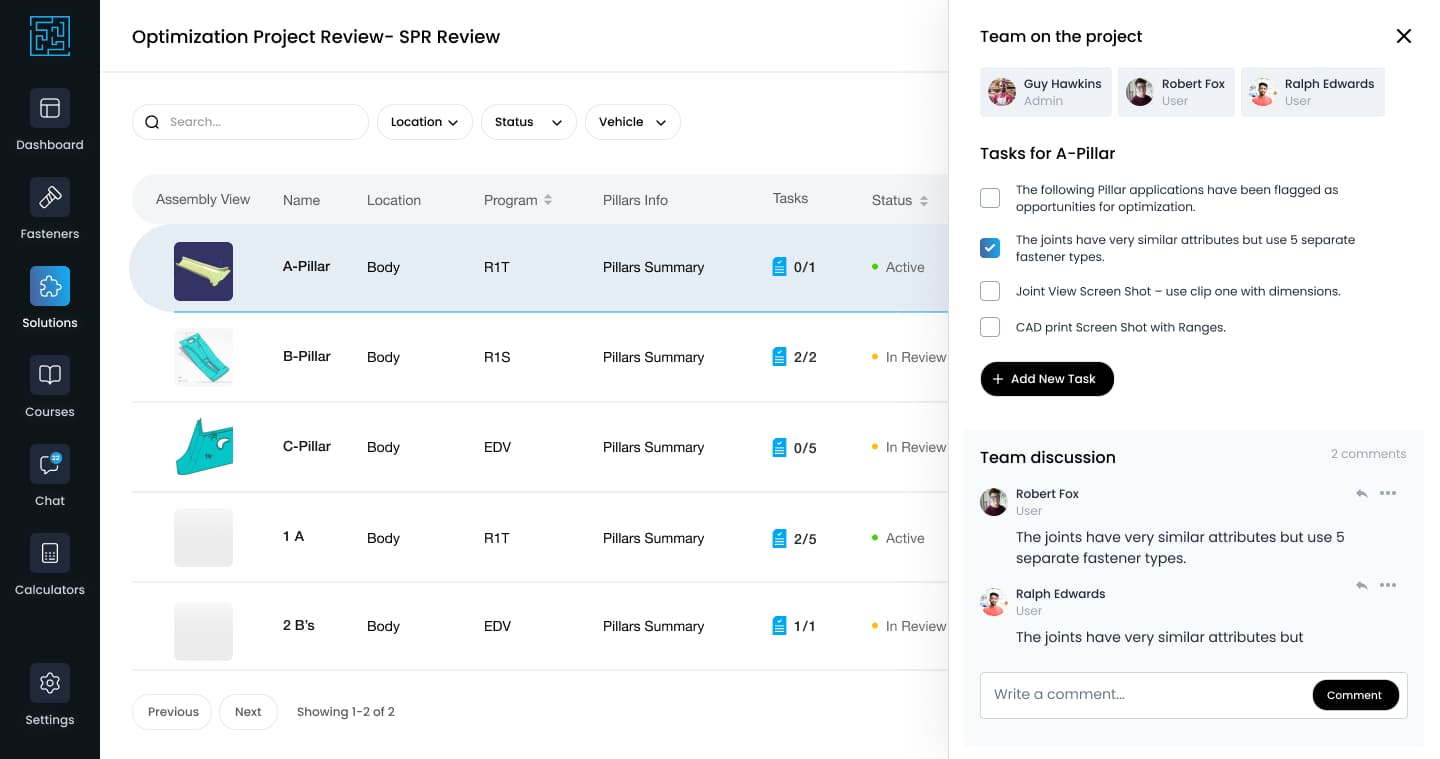Sort table by Status column header
The height and width of the screenshot is (759, 1440).
899,200
